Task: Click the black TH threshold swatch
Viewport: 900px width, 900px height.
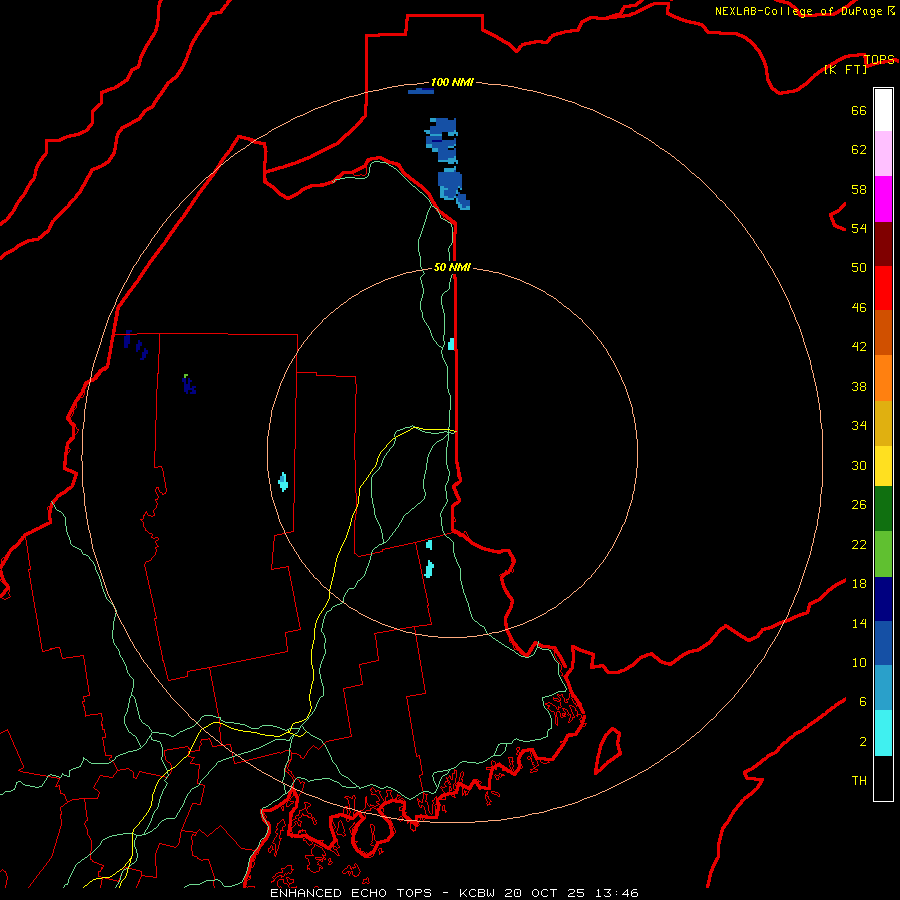Action: pos(883,778)
